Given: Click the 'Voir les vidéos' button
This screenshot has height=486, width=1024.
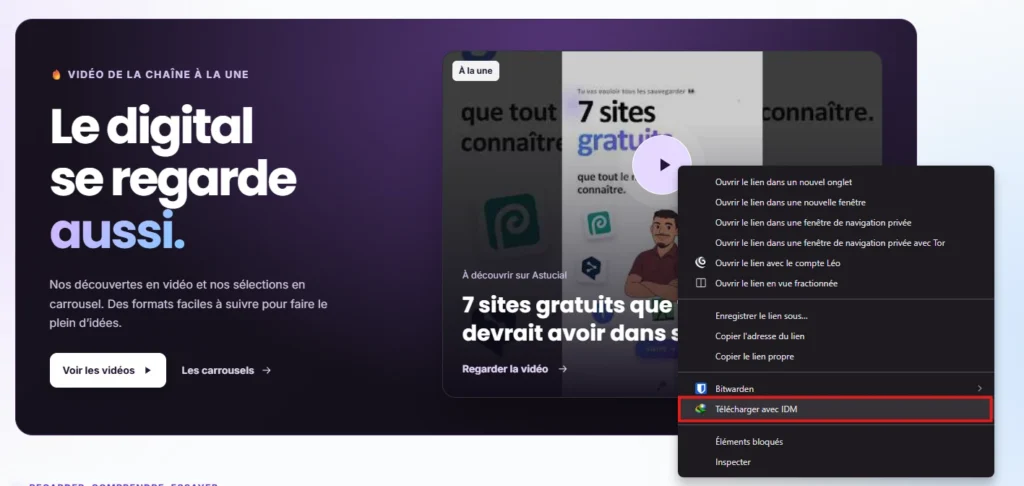Looking at the screenshot, I should (x=108, y=370).
